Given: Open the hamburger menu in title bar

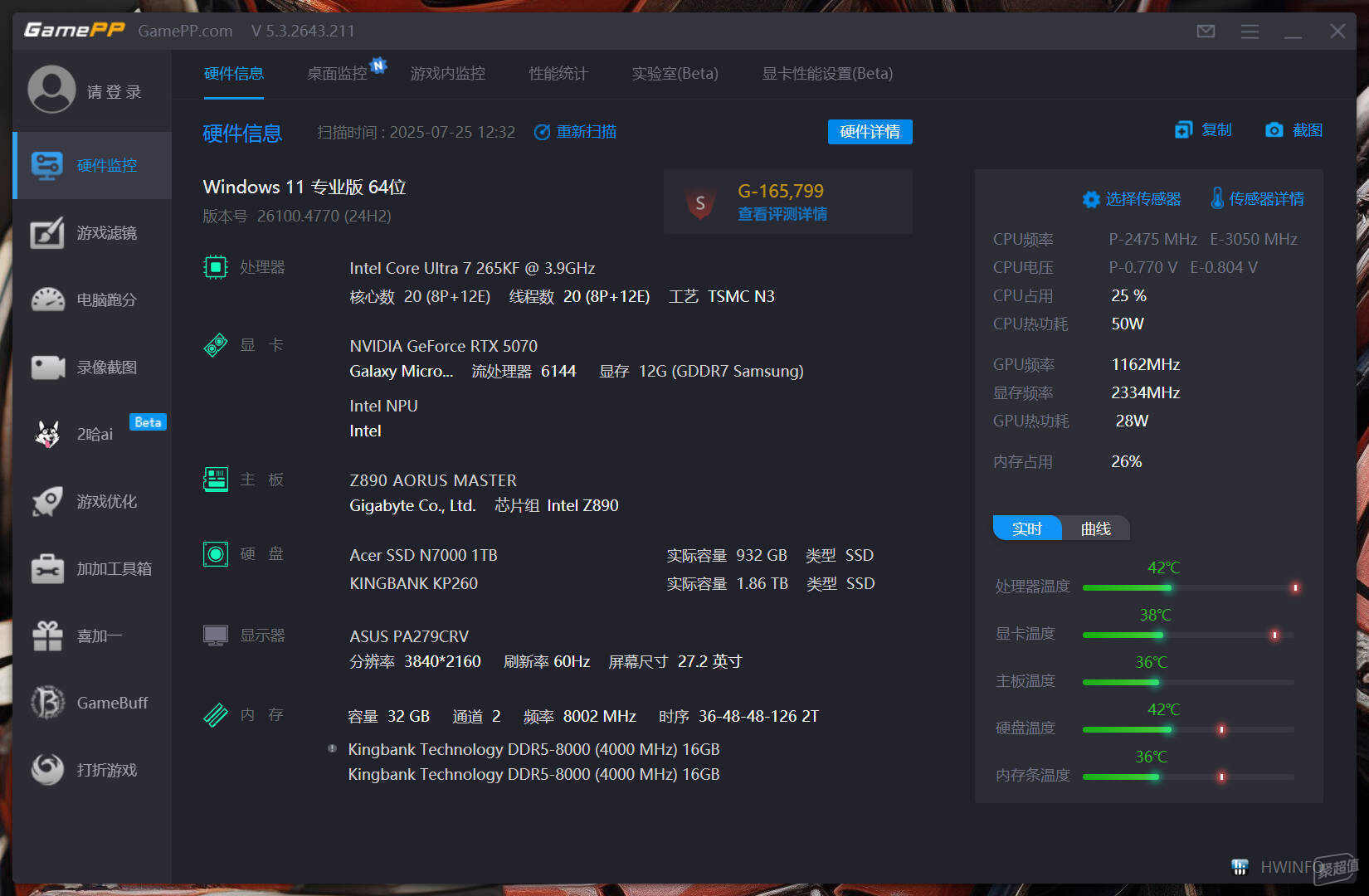Looking at the screenshot, I should click(x=1250, y=32).
